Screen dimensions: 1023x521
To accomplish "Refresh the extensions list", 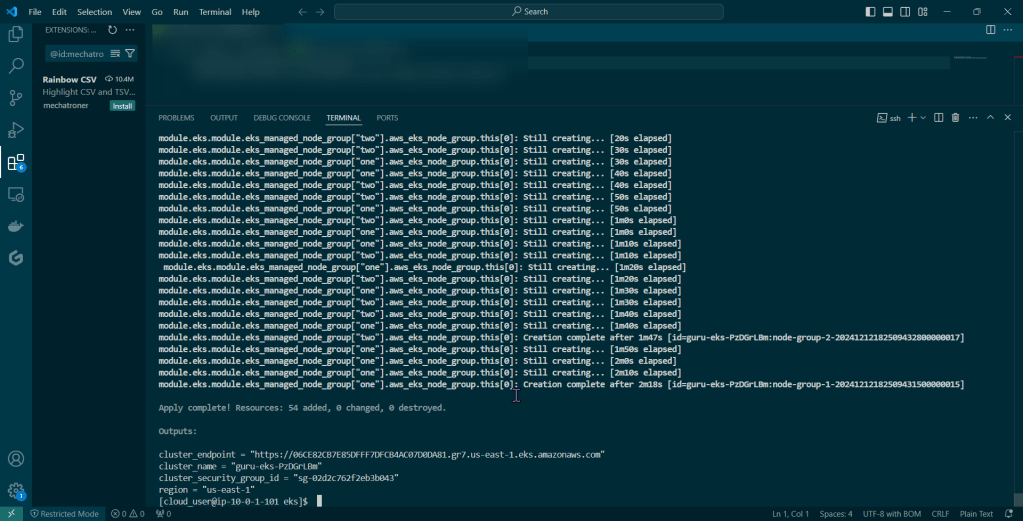I will [113, 30].
